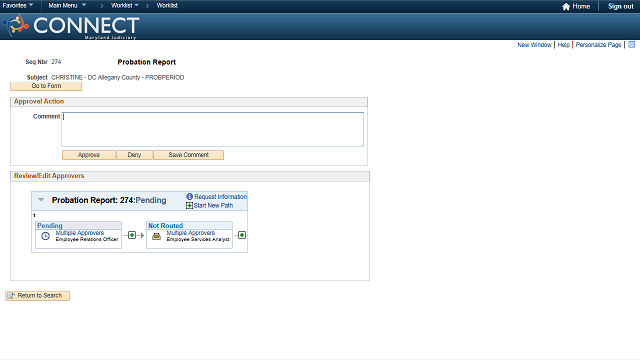Image resolution: width=640 pixels, height=360 pixels.
Task: Click the 'Employee Services Analyst' label
Action: (x=198, y=239)
